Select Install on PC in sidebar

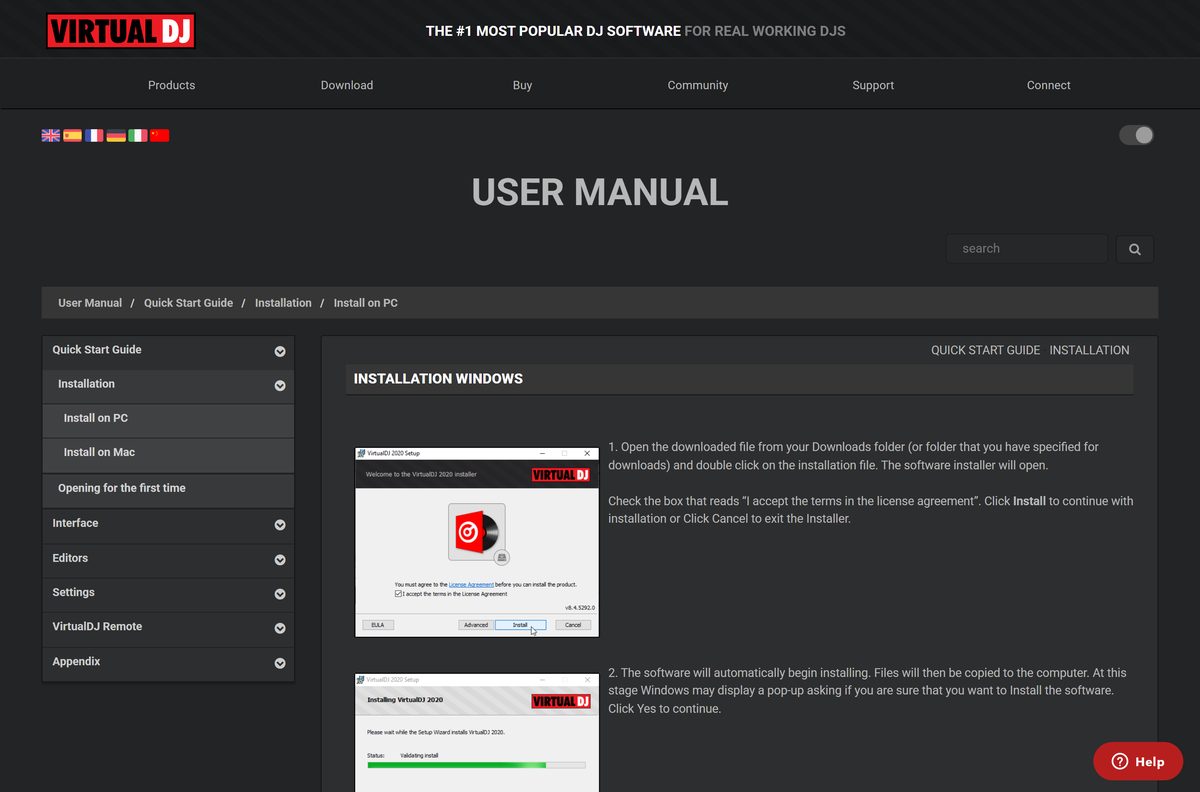coord(168,419)
